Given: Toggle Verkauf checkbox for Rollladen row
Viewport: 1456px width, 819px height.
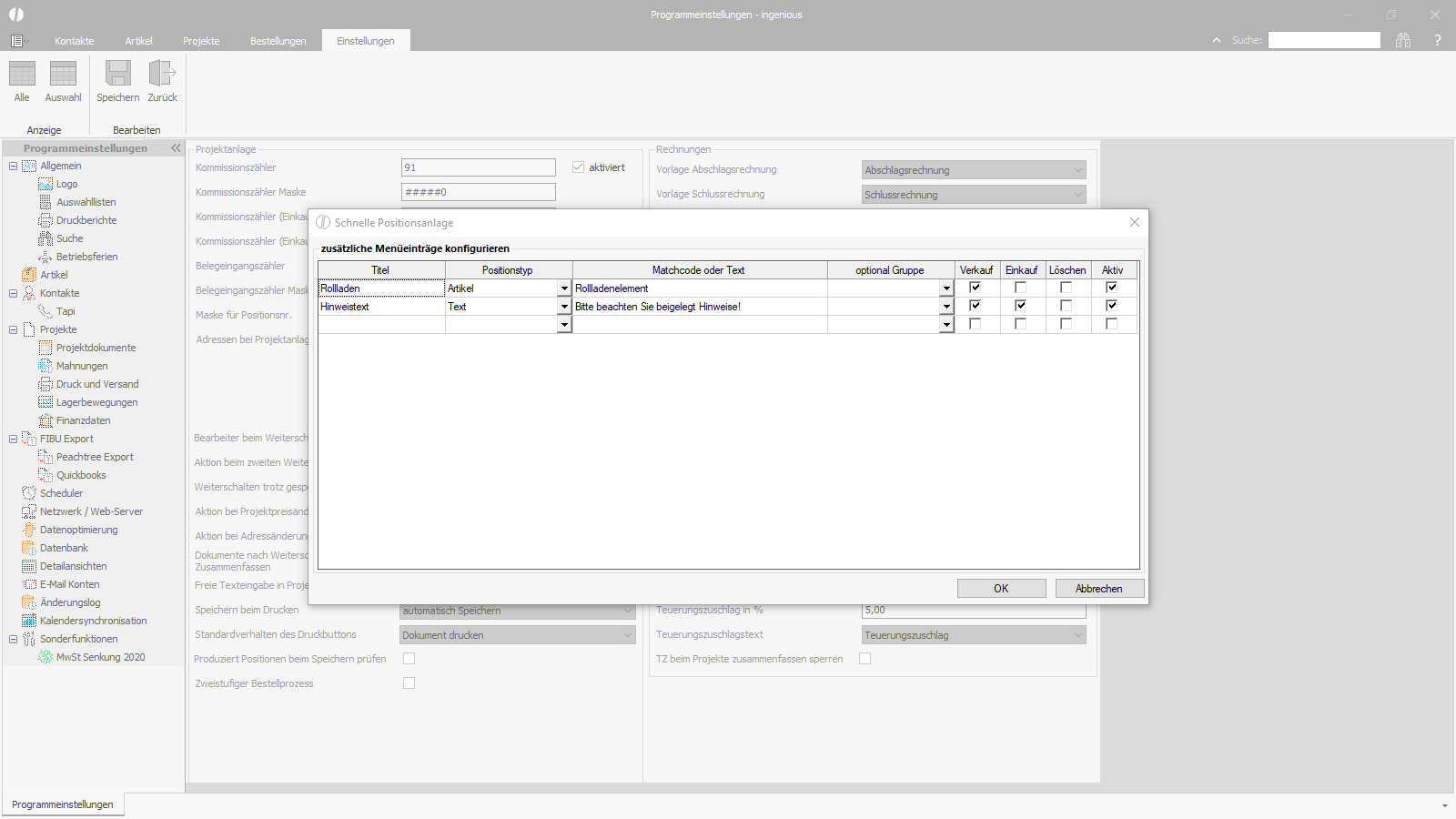Looking at the screenshot, I should [976, 288].
